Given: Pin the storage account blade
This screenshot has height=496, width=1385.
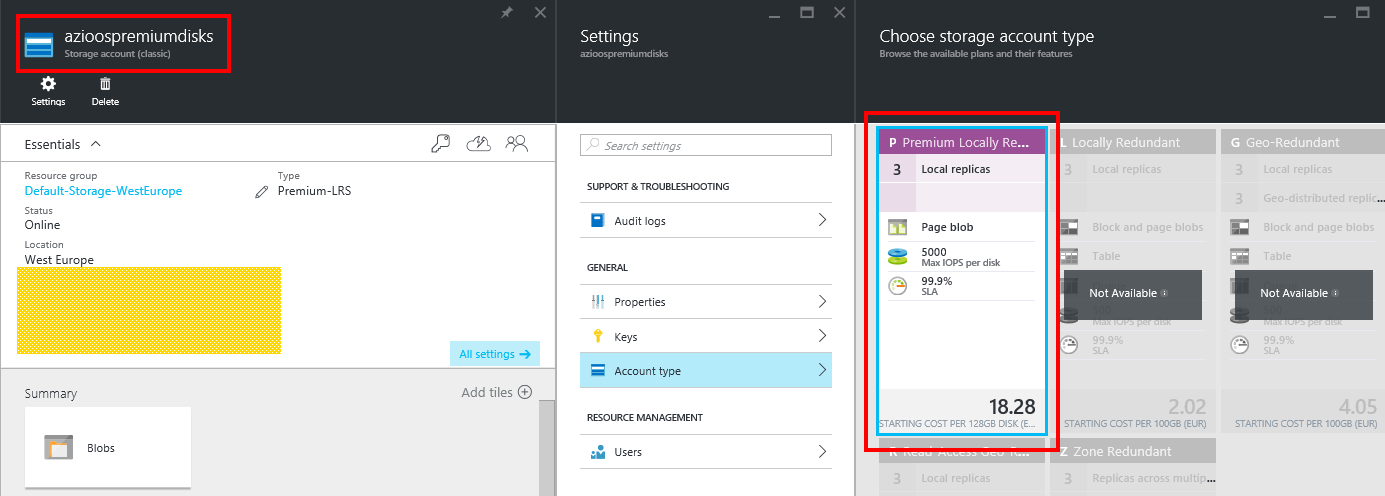Looking at the screenshot, I should point(508,12).
